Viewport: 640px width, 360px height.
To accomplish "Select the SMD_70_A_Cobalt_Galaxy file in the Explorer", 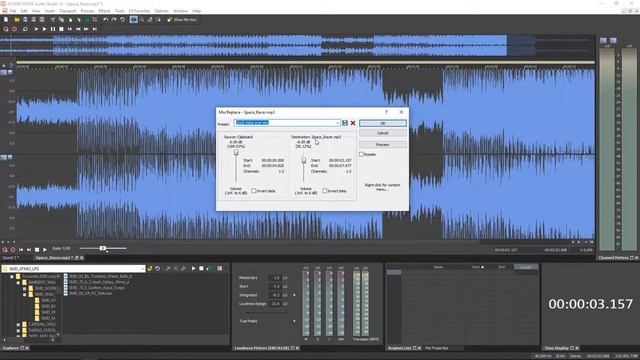I will coord(99,282).
